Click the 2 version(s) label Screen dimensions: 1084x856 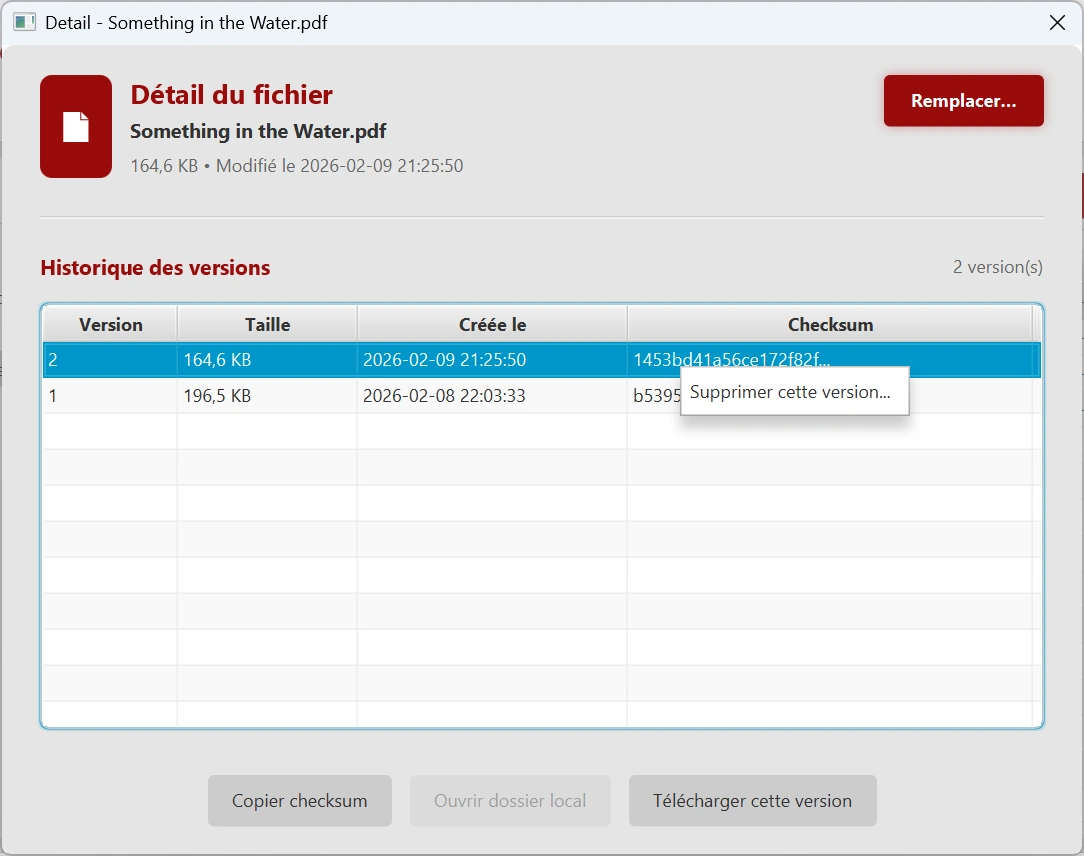[x=997, y=267]
